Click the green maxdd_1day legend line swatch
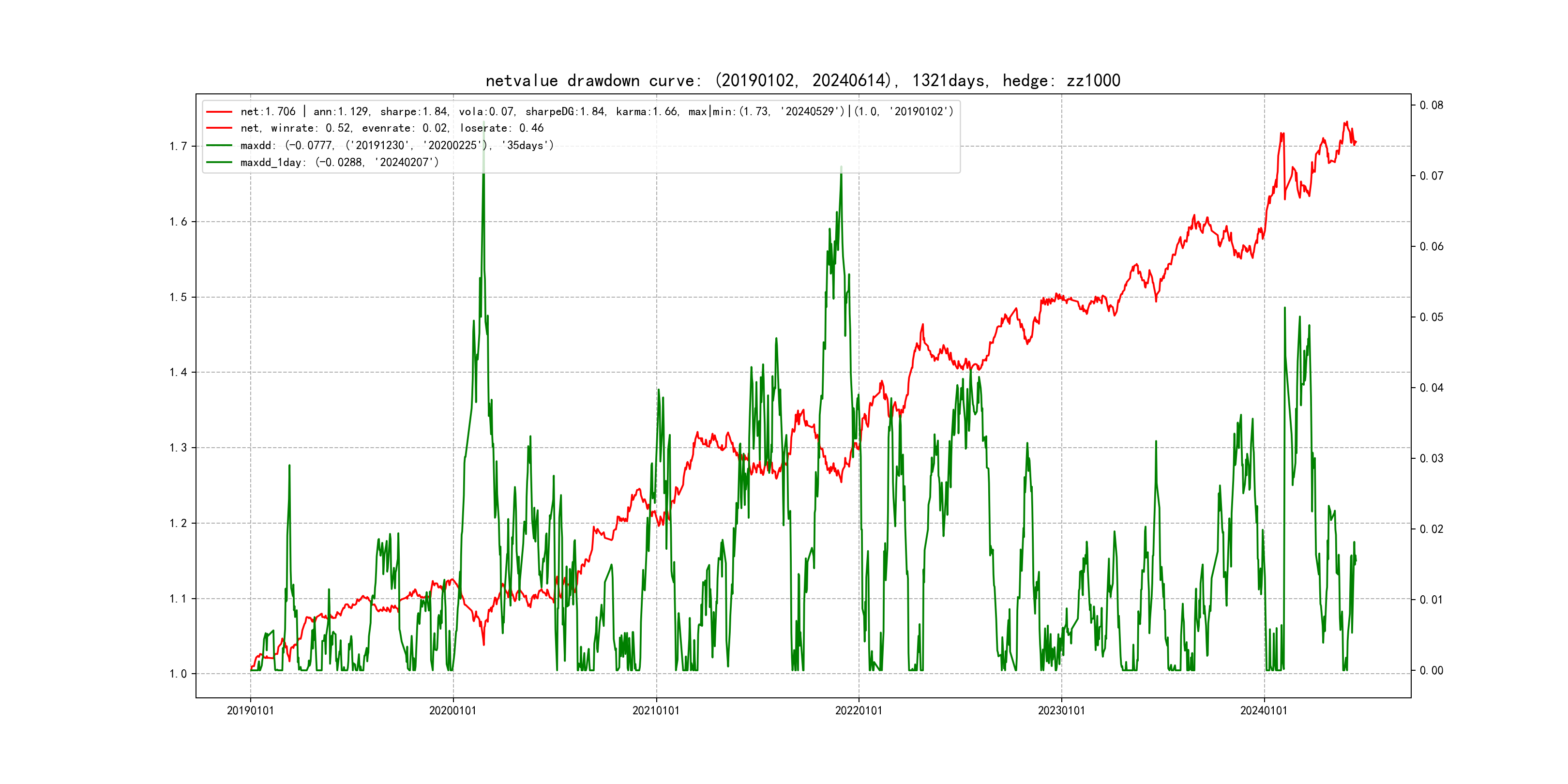 pyautogui.click(x=219, y=162)
